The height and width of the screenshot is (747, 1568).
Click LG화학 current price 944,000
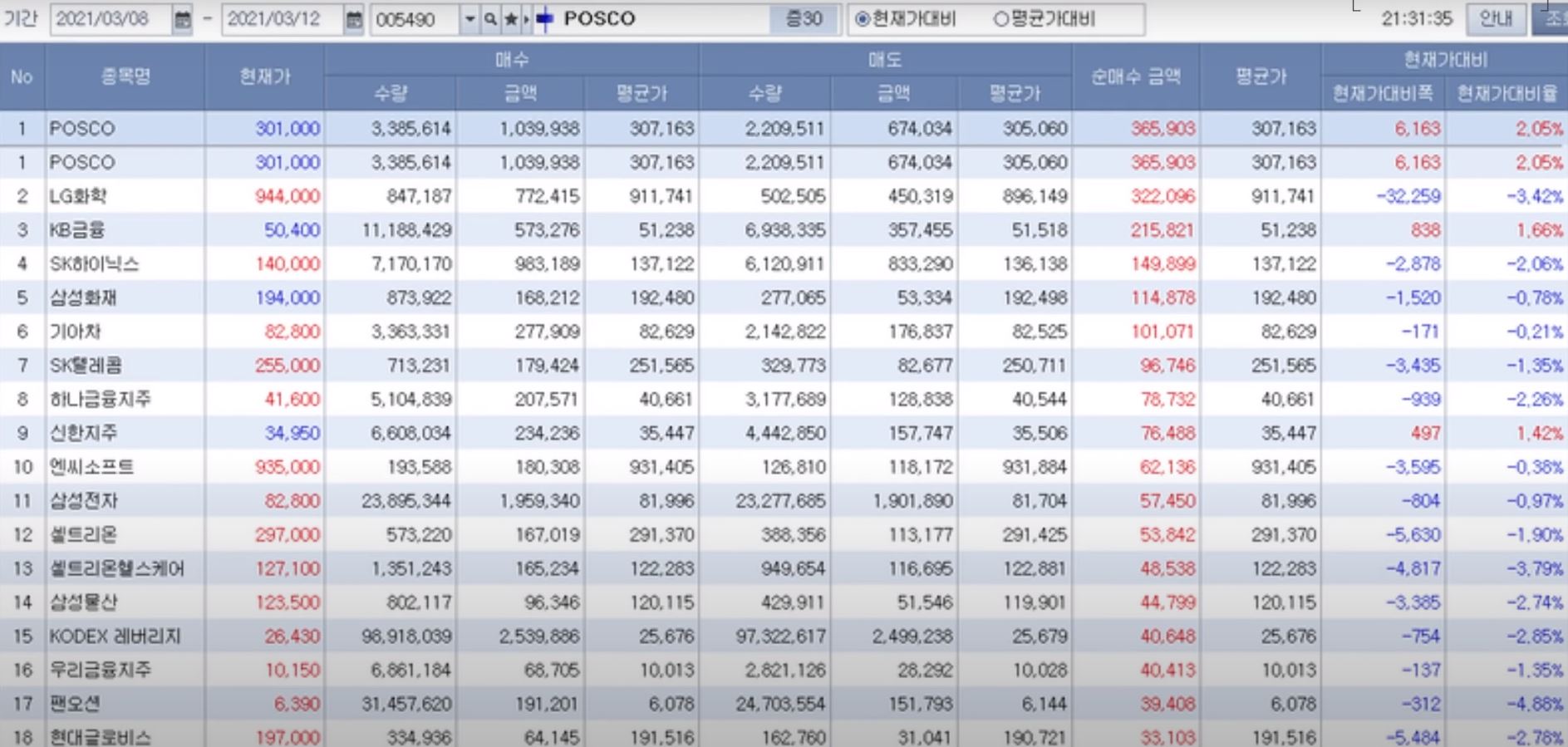pos(288,196)
